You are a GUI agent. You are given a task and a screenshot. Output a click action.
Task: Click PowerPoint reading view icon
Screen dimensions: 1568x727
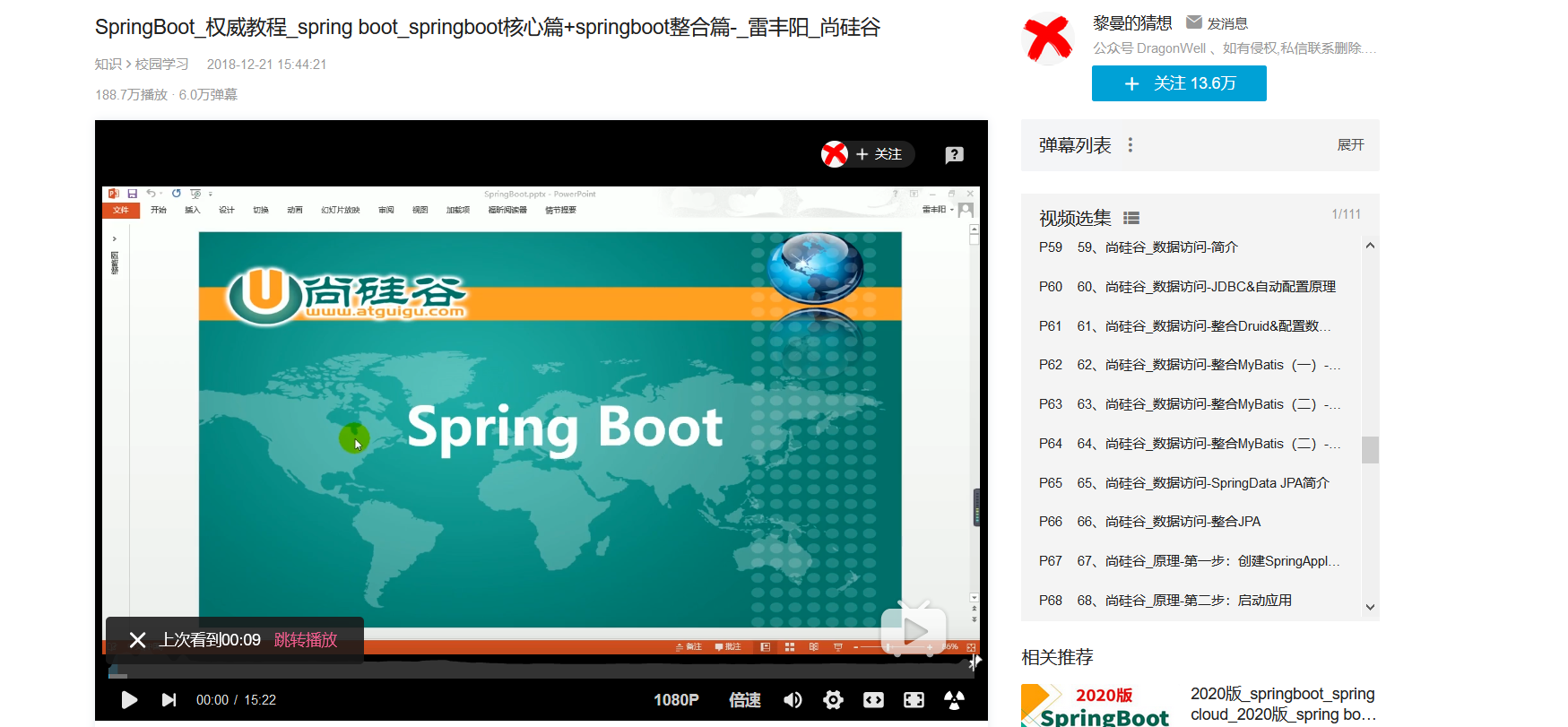(x=814, y=647)
